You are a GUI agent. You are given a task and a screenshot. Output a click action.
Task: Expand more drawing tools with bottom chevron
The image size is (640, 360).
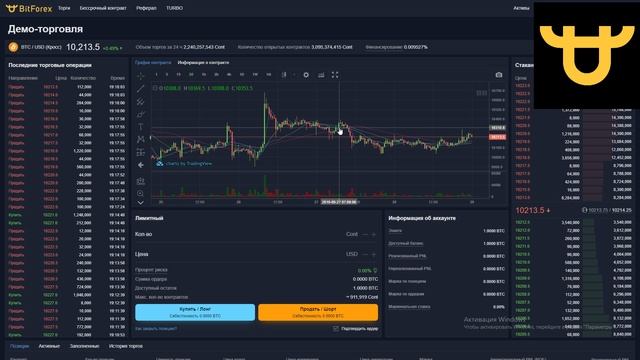pos(140,202)
